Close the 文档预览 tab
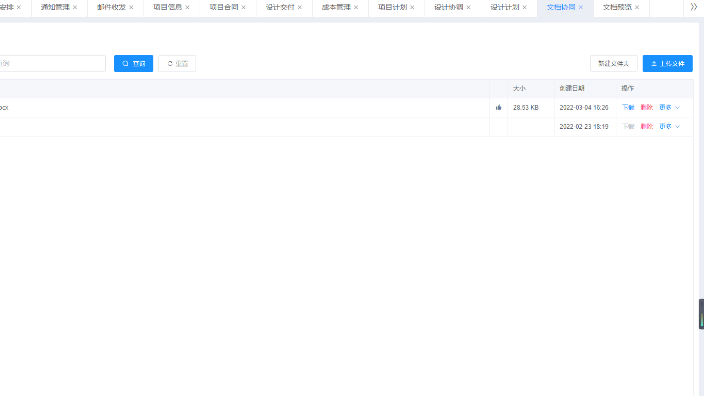The width and height of the screenshot is (704, 396). pos(637,7)
